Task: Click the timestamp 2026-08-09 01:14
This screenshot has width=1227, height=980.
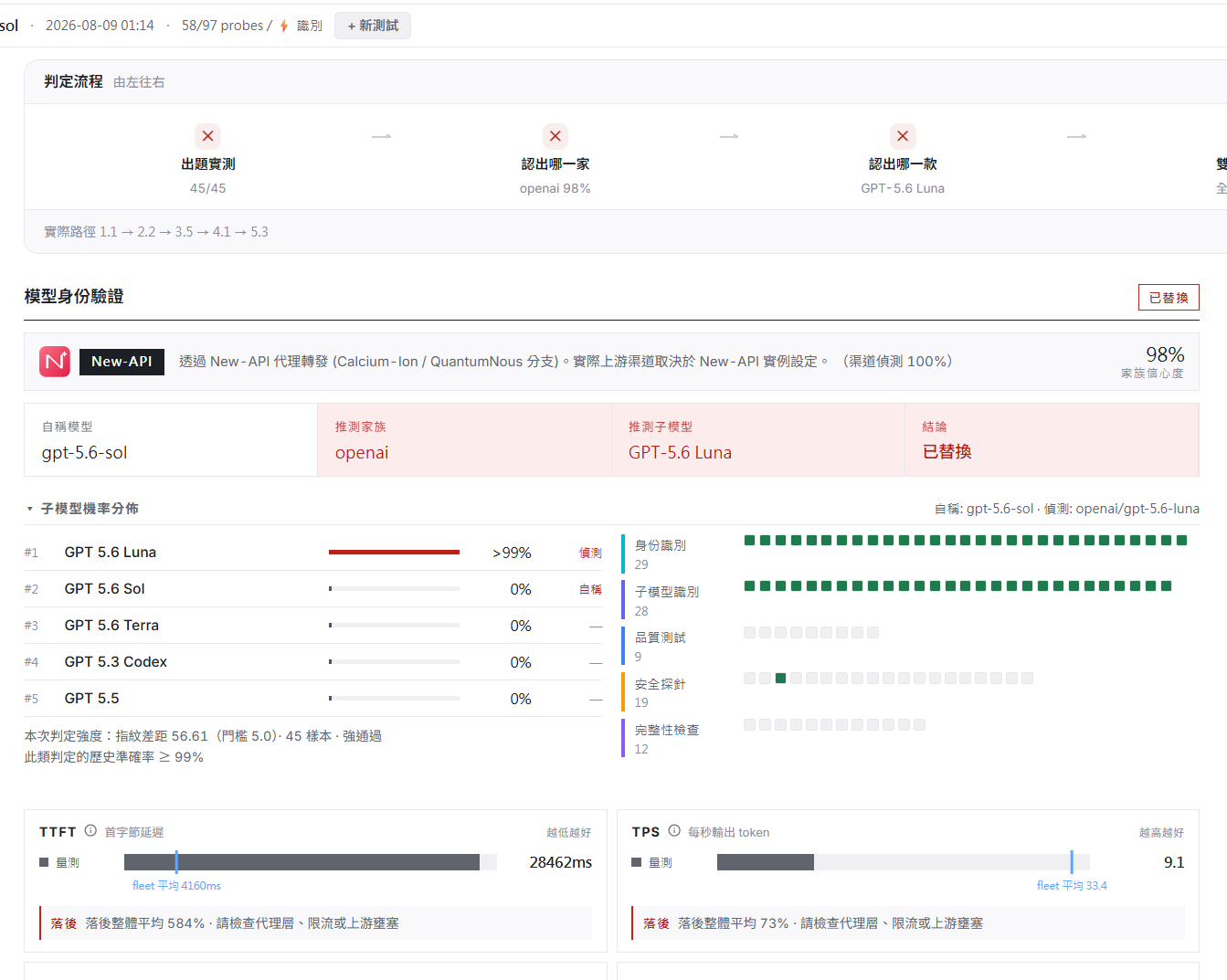Action: (100, 26)
